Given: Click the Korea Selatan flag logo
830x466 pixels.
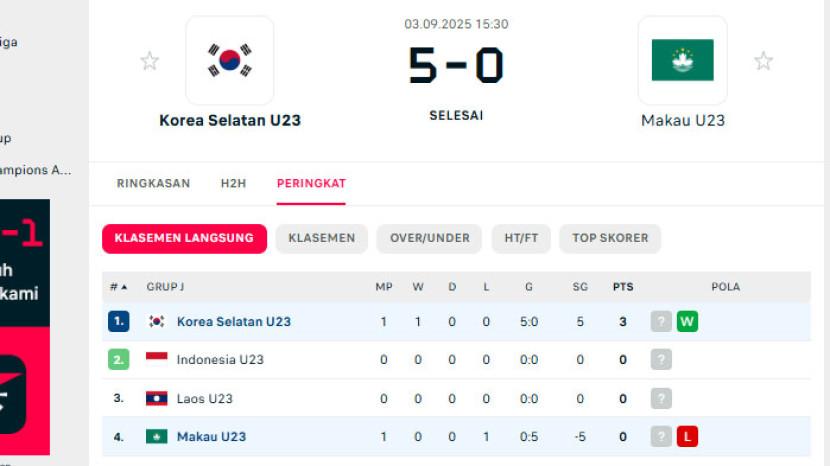Looking at the screenshot, I should coord(230,61).
